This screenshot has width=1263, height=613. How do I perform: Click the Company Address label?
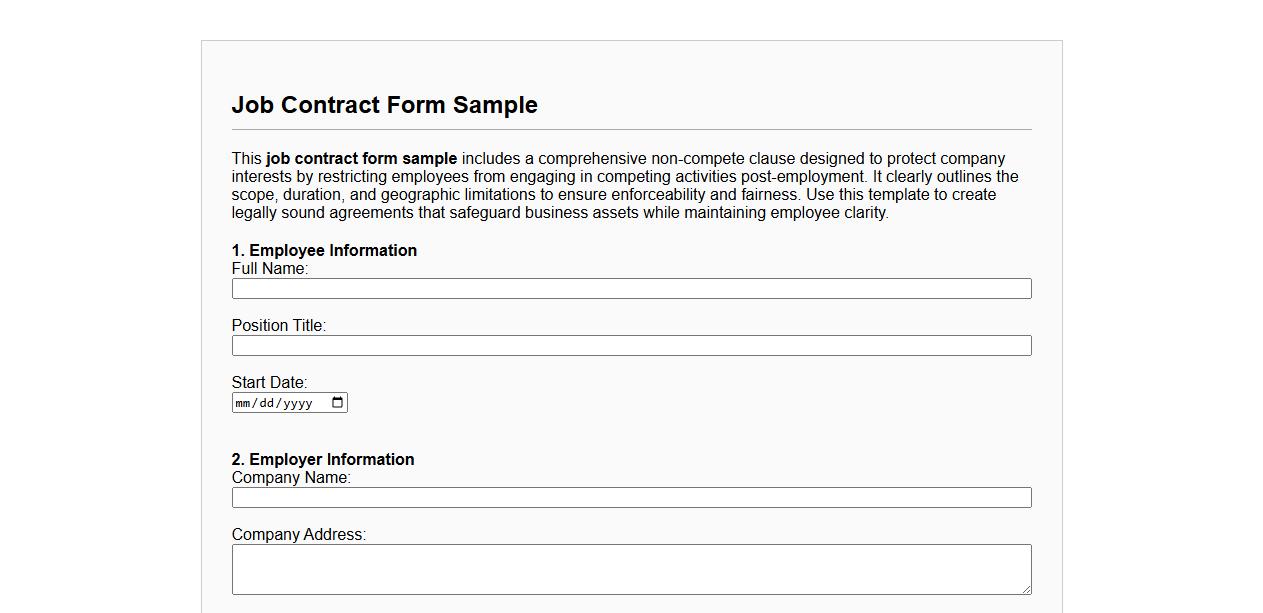click(x=298, y=534)
